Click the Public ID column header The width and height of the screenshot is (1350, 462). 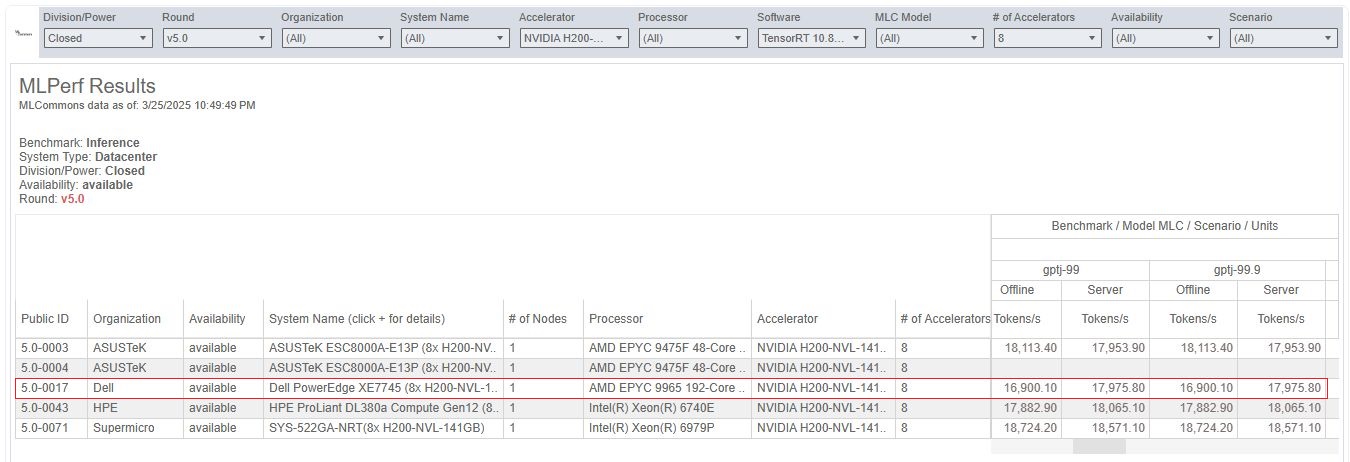pos(45,319)
